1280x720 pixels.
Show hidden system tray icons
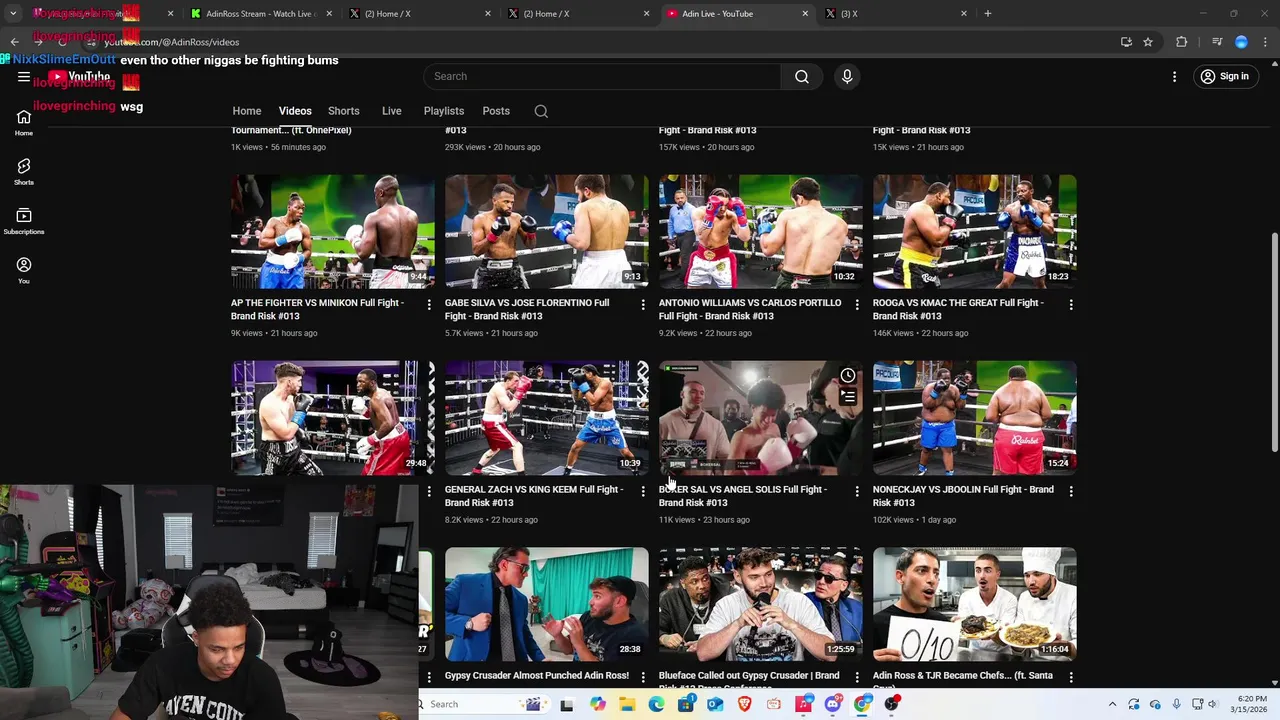pyautogui.click(x=1112, y=704)
